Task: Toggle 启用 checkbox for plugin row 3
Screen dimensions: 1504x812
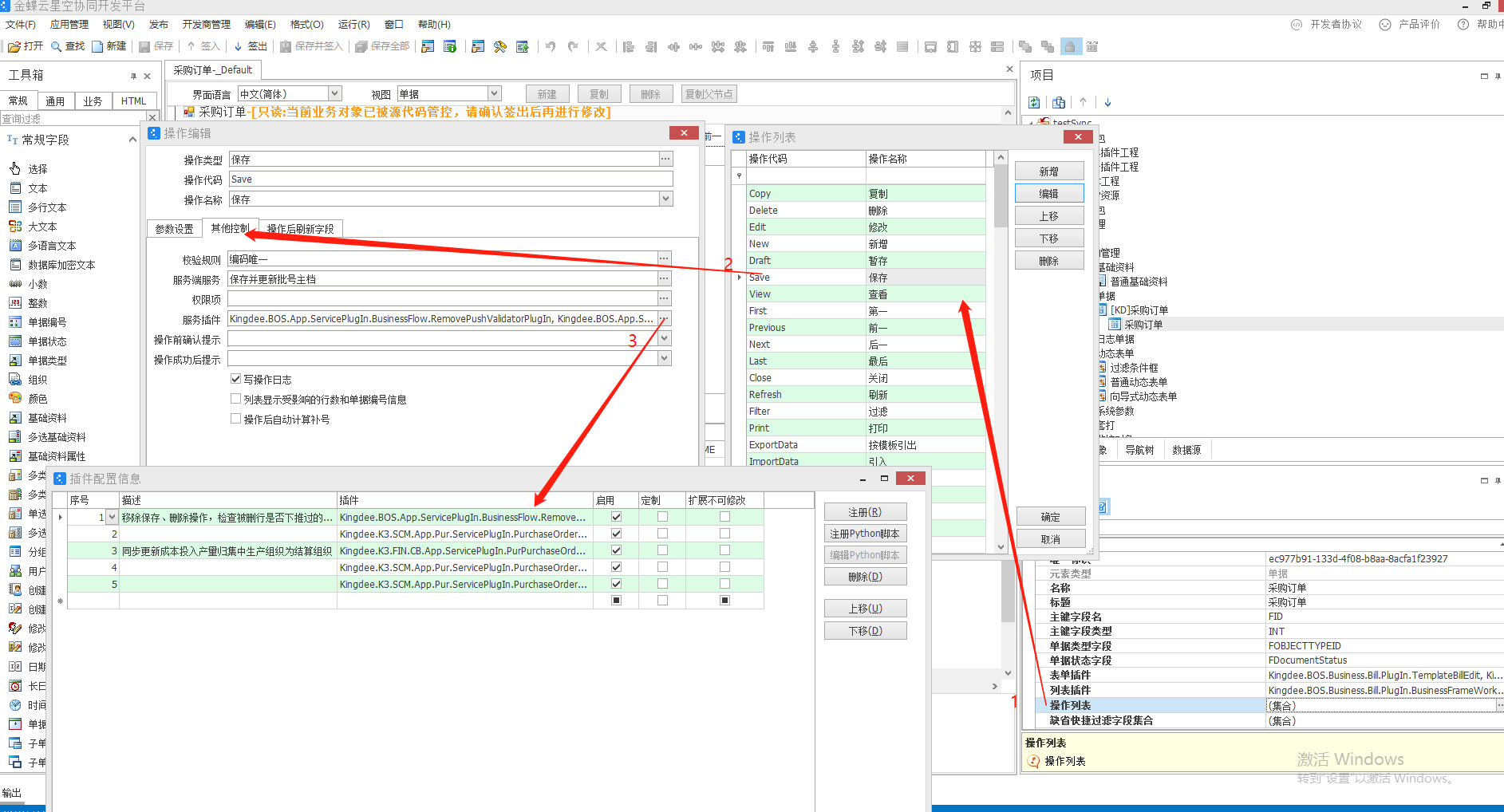Action: tap(616, 550)
